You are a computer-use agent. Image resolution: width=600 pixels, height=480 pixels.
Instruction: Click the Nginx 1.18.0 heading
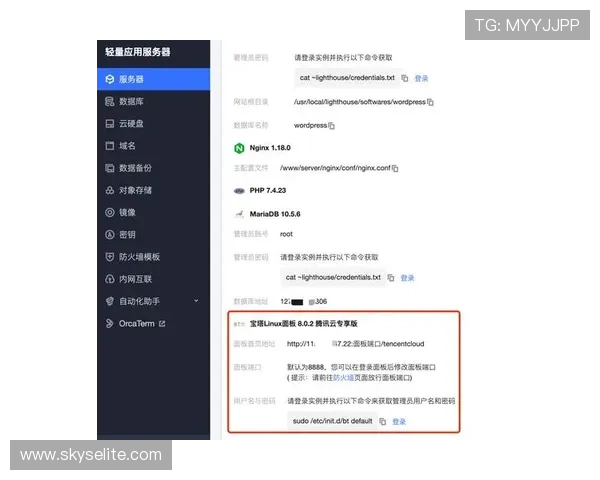270,148
